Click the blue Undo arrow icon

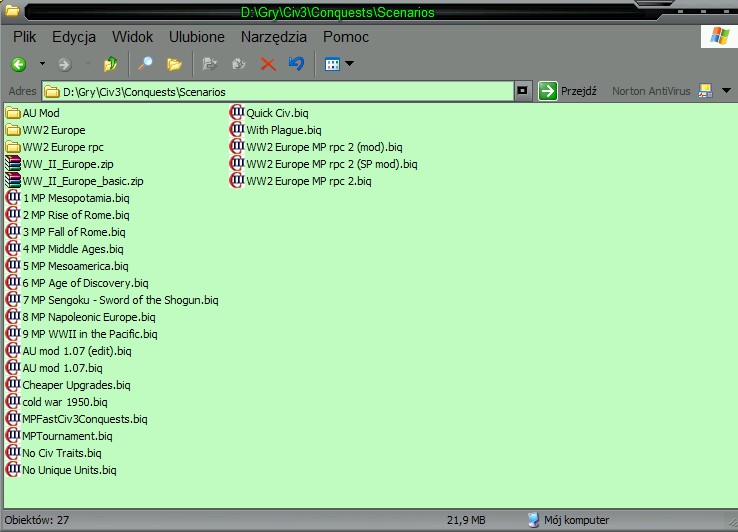tap(296, 64)
